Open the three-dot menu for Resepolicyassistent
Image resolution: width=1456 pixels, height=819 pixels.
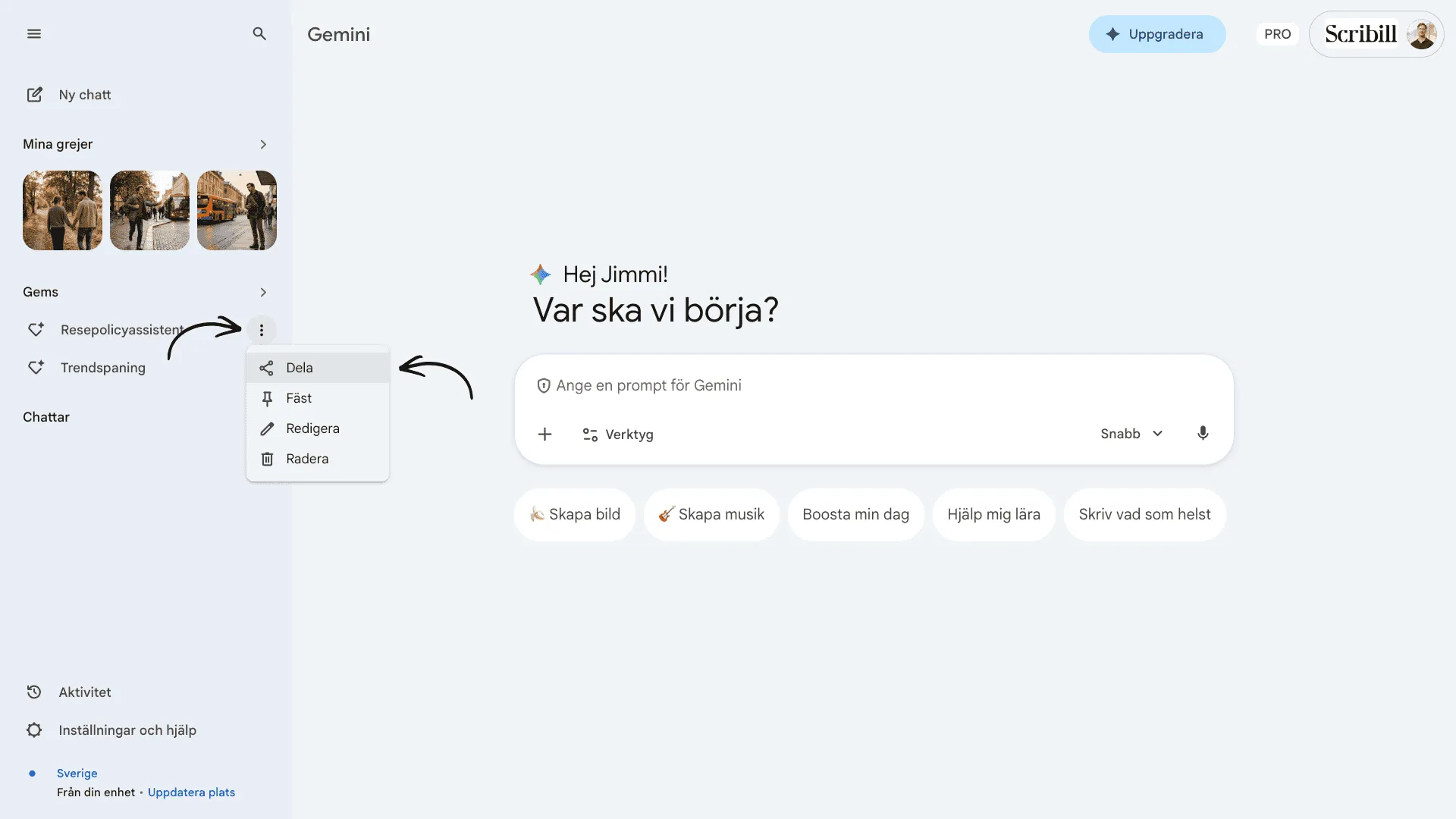coord(262,330)
